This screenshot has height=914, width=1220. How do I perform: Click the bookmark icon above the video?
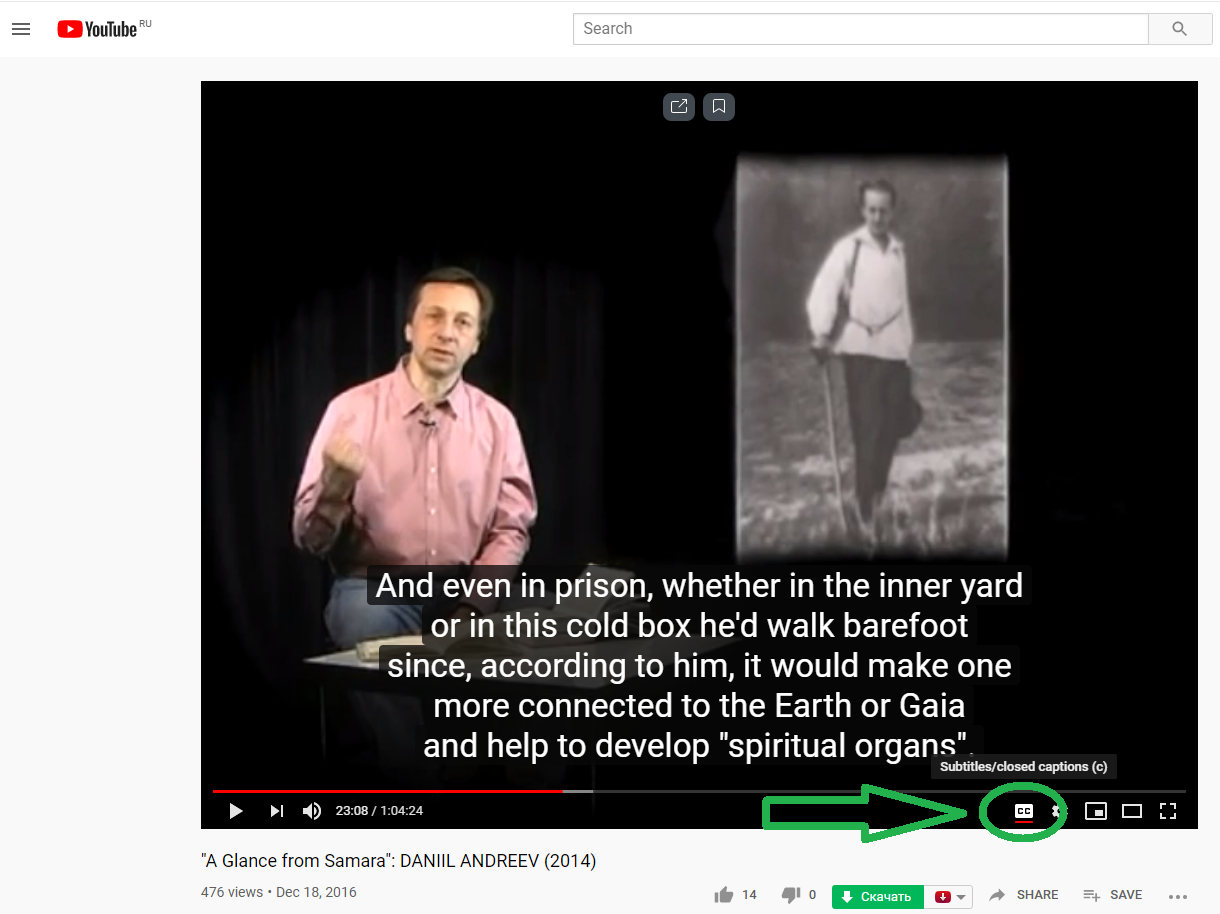719,106
